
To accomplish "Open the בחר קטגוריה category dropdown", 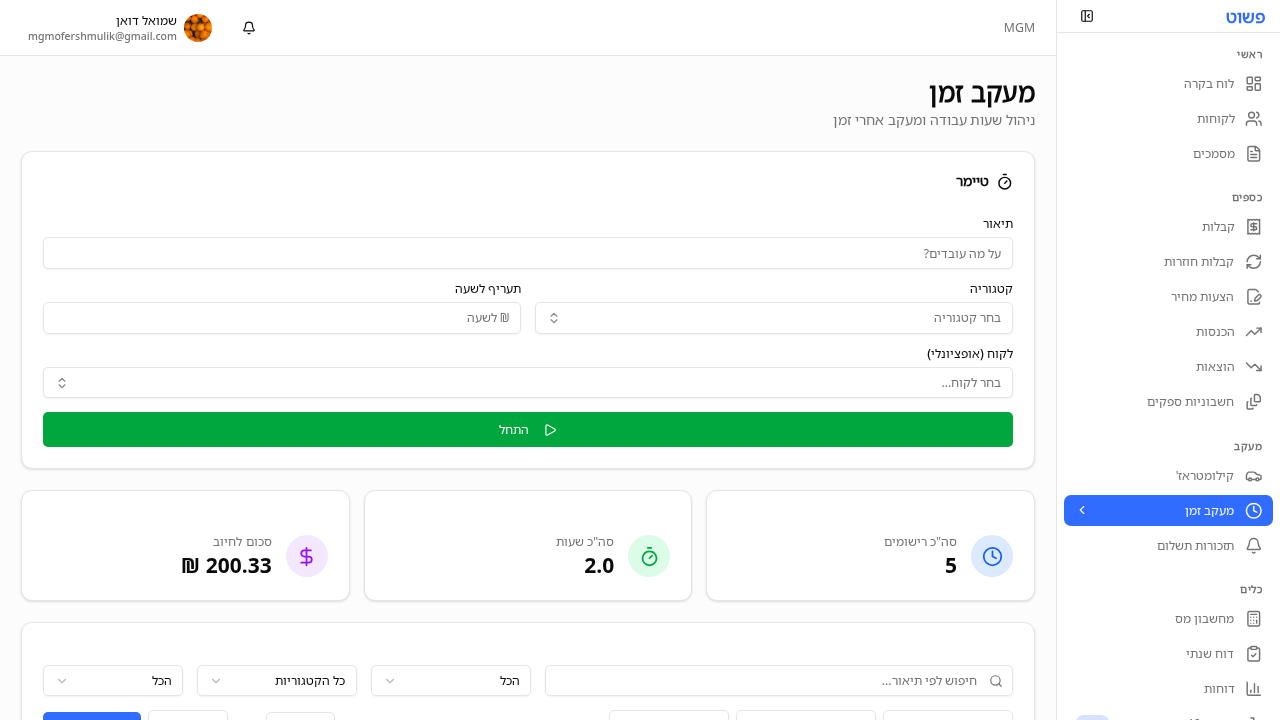I will click(772, 317).
